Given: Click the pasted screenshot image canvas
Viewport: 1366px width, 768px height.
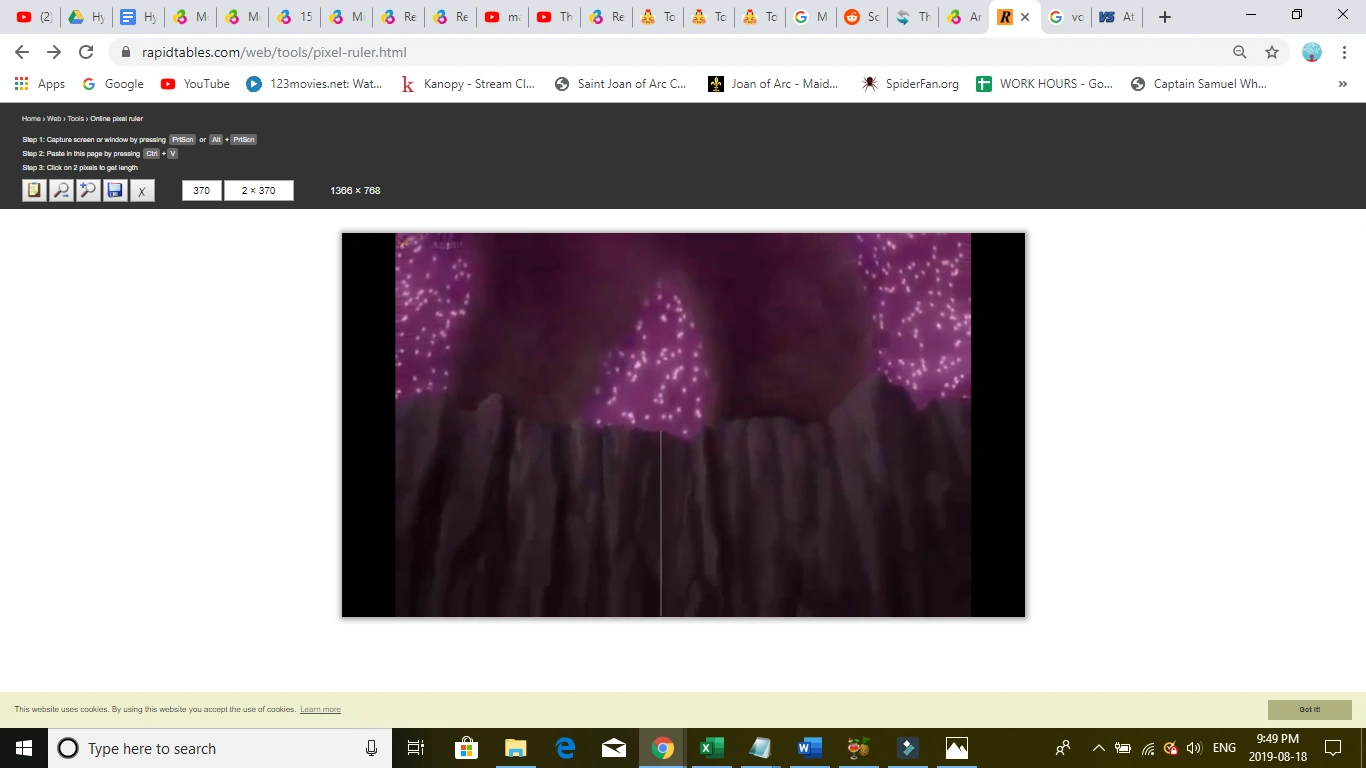Looking at the screenshot, I should point(683,425).
